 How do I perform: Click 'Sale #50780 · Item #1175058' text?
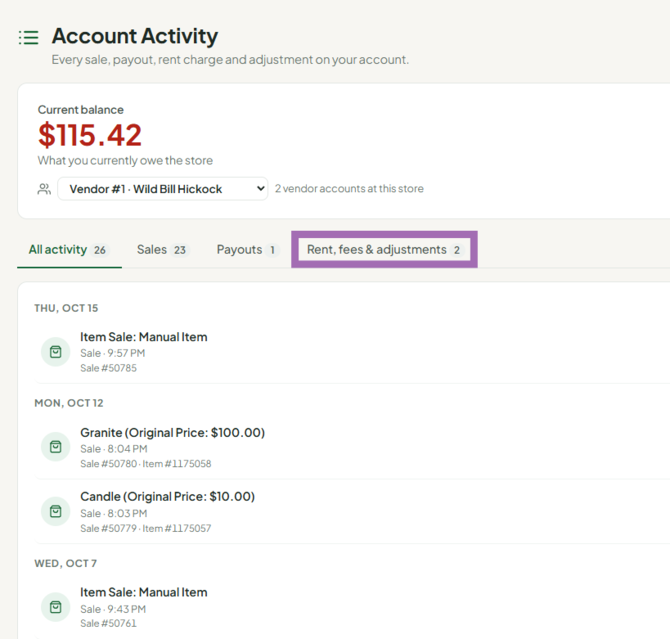tap(146, 464)
